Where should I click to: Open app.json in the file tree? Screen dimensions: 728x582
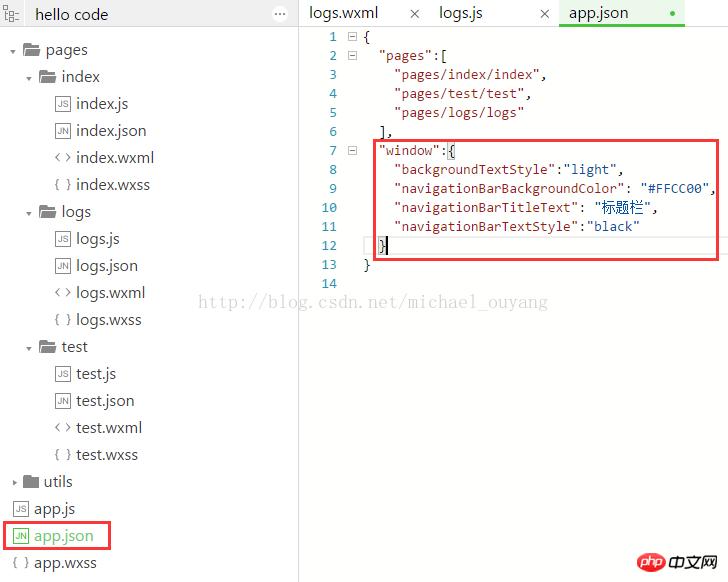pos(64,536)
